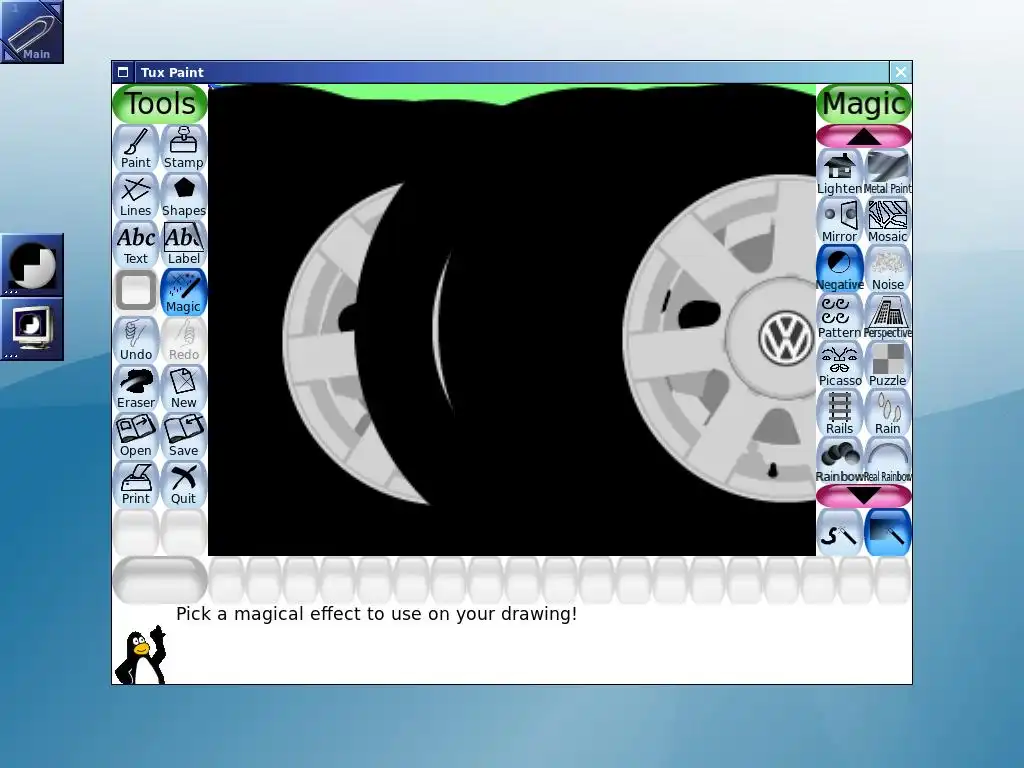Activate the Text tool
1024x768 pixels.
pos(136,244)
